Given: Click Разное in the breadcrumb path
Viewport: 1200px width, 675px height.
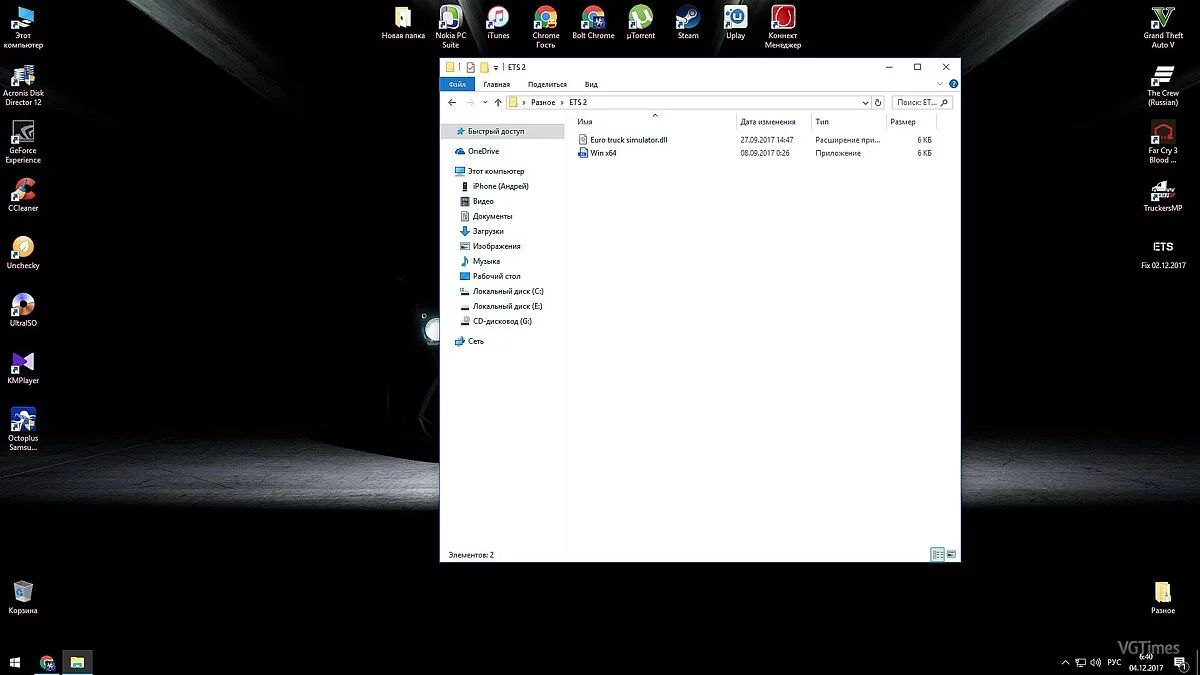Looking at the screenshot, I should [x=543, y=102].
